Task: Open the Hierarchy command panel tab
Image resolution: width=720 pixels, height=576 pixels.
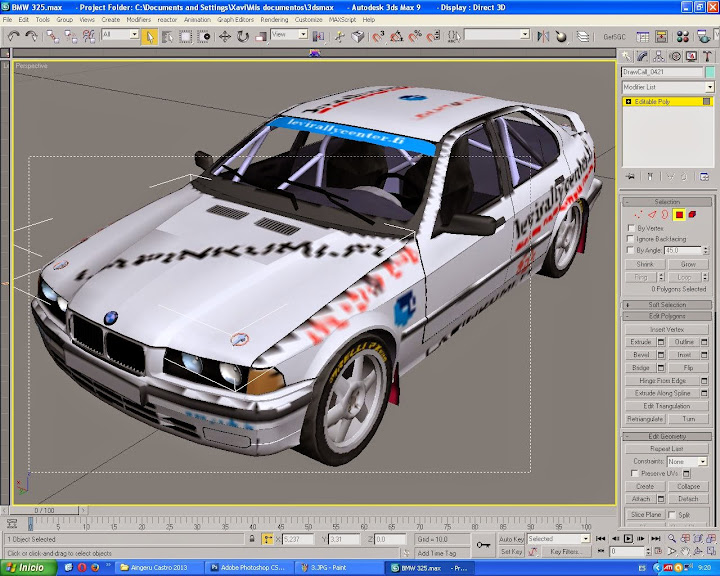Action: pyautogui.click(x=658, y=56)
